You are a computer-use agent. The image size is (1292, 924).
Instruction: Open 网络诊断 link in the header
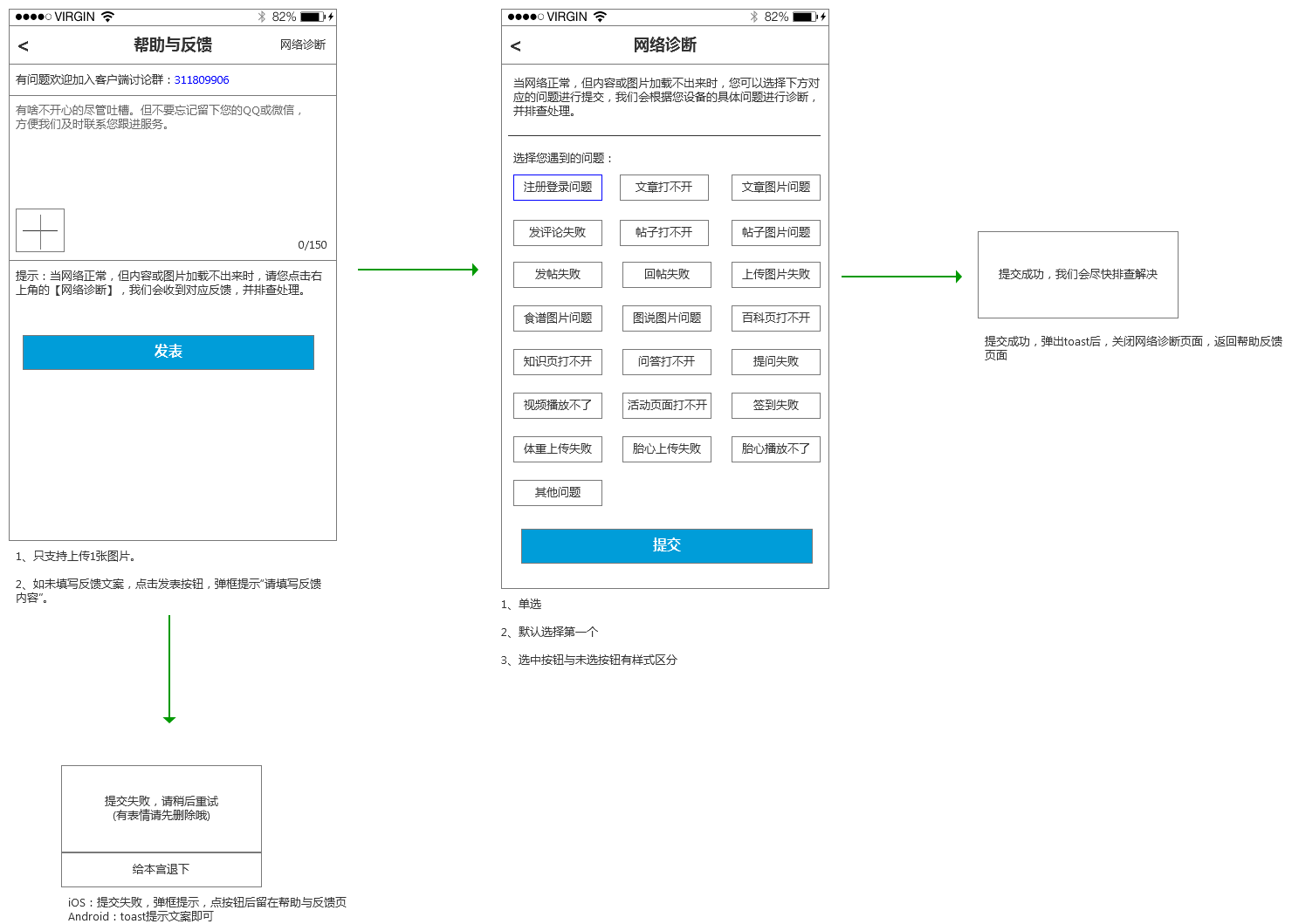(x=302, y=44)
